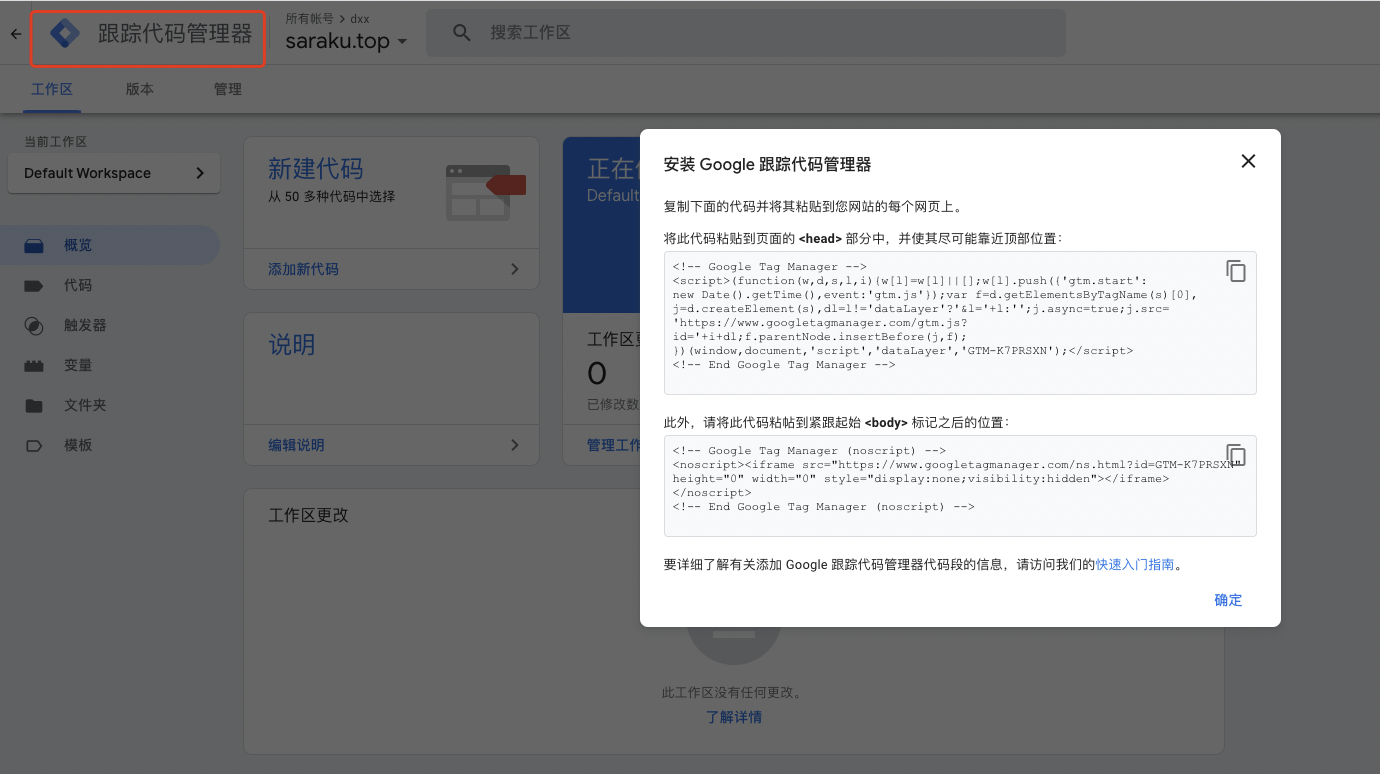Click the 说明 card heading
The width and height of the screenshot is (1380, 774).
point(292,345)
